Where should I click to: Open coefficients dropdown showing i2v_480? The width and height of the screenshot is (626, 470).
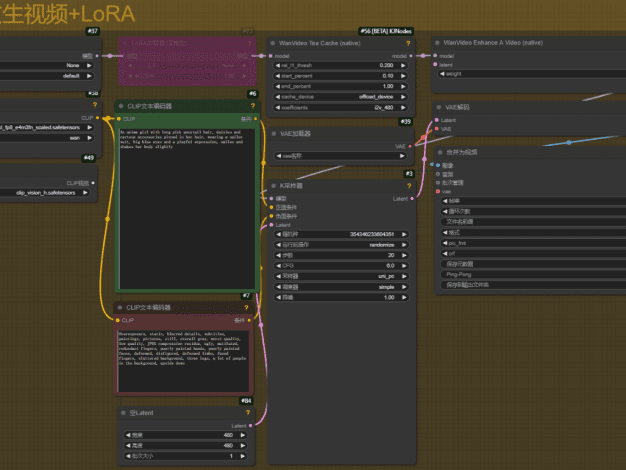pos(341,107)
